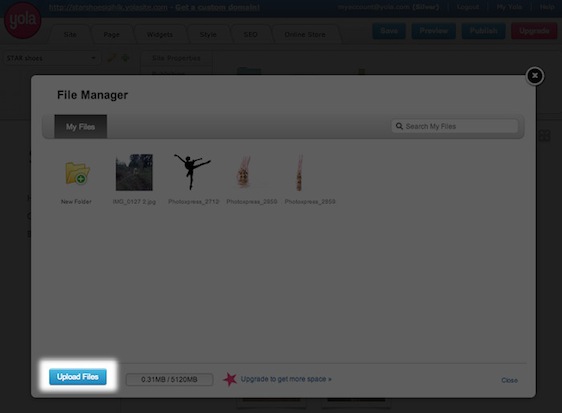This screenshot has width=562, height=413.
Task: Switch to the My Files tab
Action: tap(80, 127)
